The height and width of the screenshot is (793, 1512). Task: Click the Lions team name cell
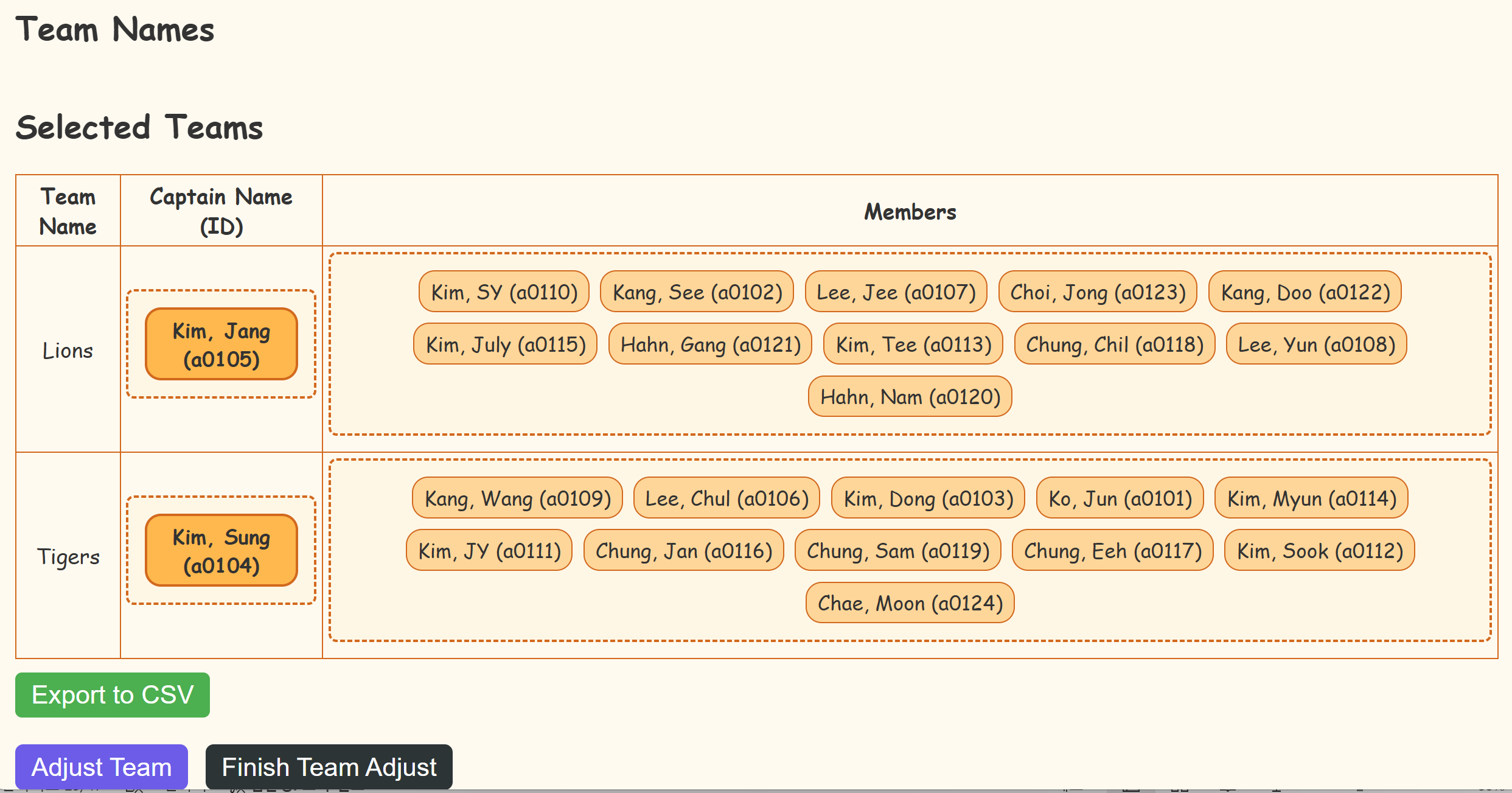click(68, 350)
